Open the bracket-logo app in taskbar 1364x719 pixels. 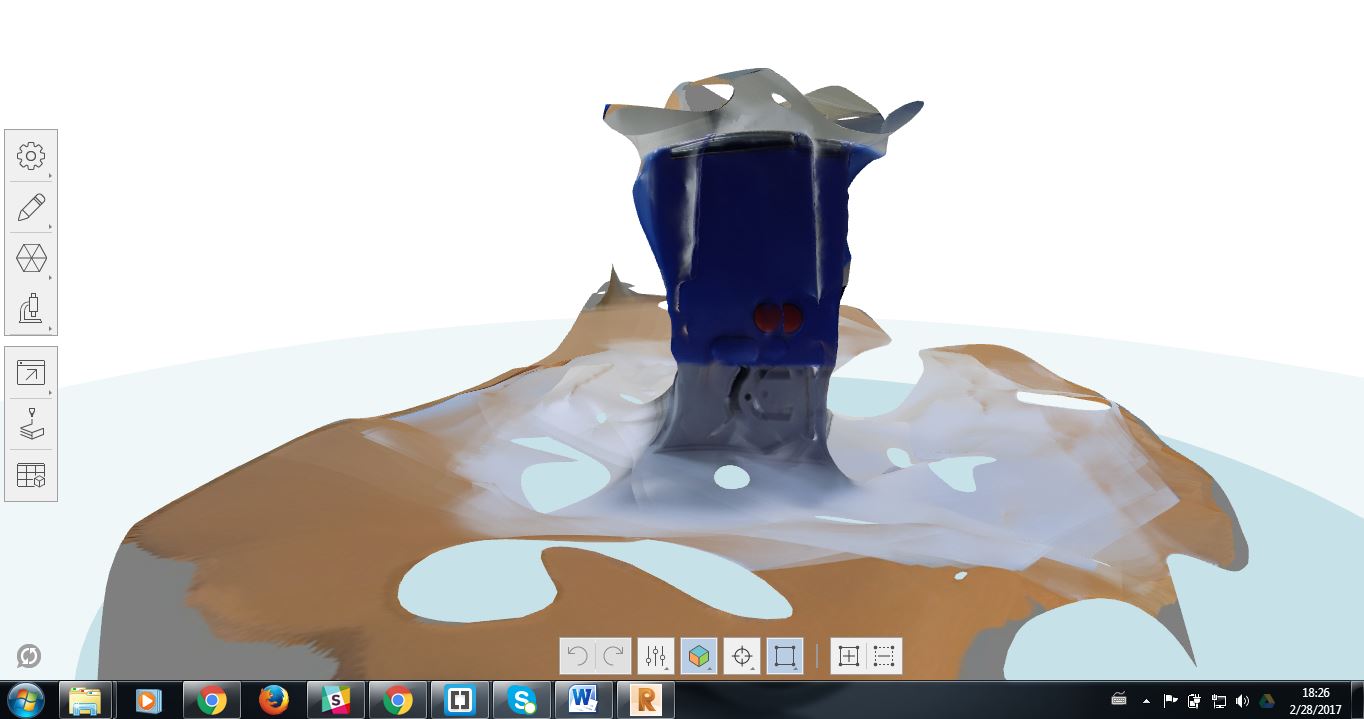[x=459, y=700]
